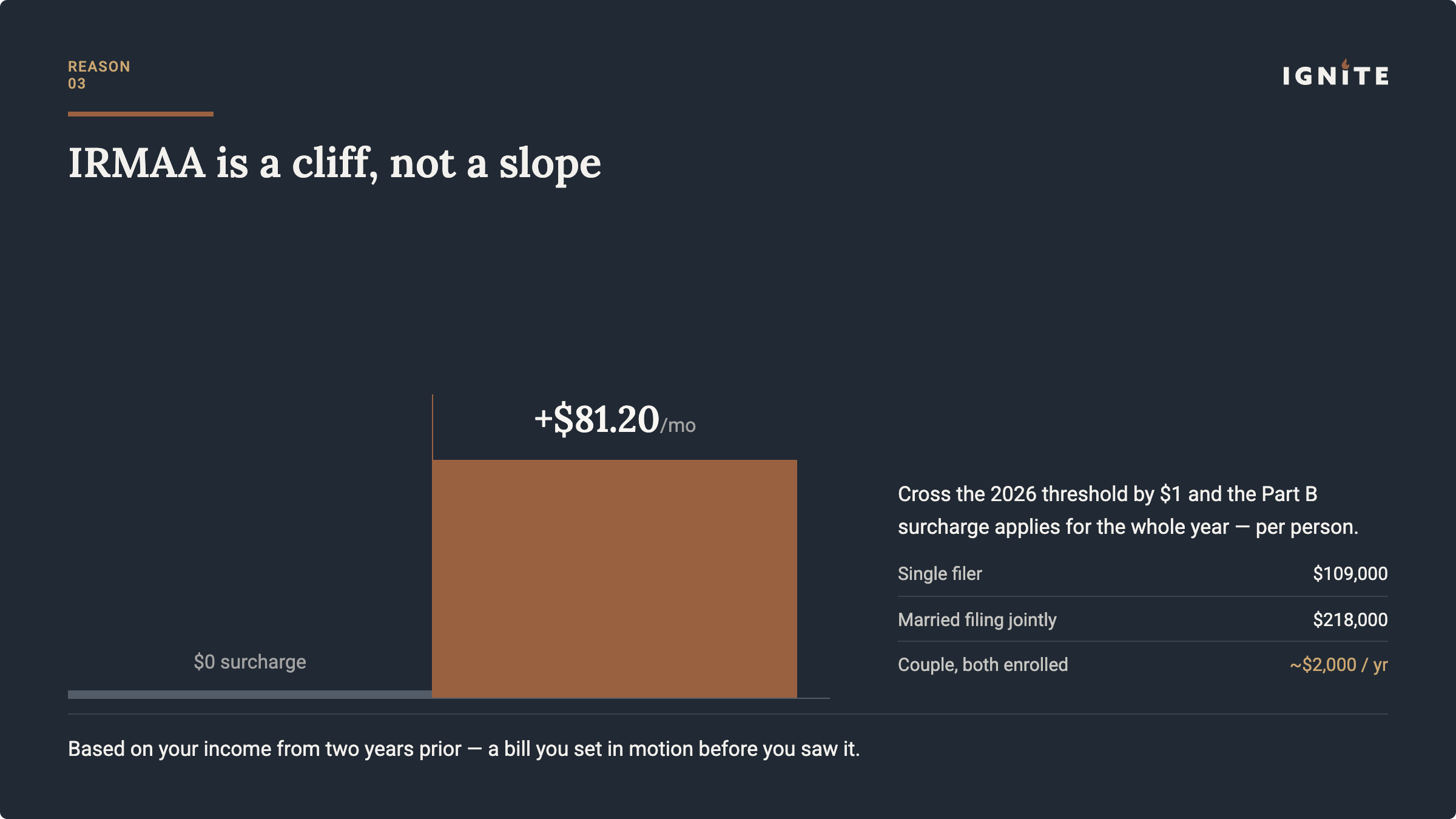1456x819 pixels.
Task: Select the Couple, both enrolled label
Action: [983, 665]
